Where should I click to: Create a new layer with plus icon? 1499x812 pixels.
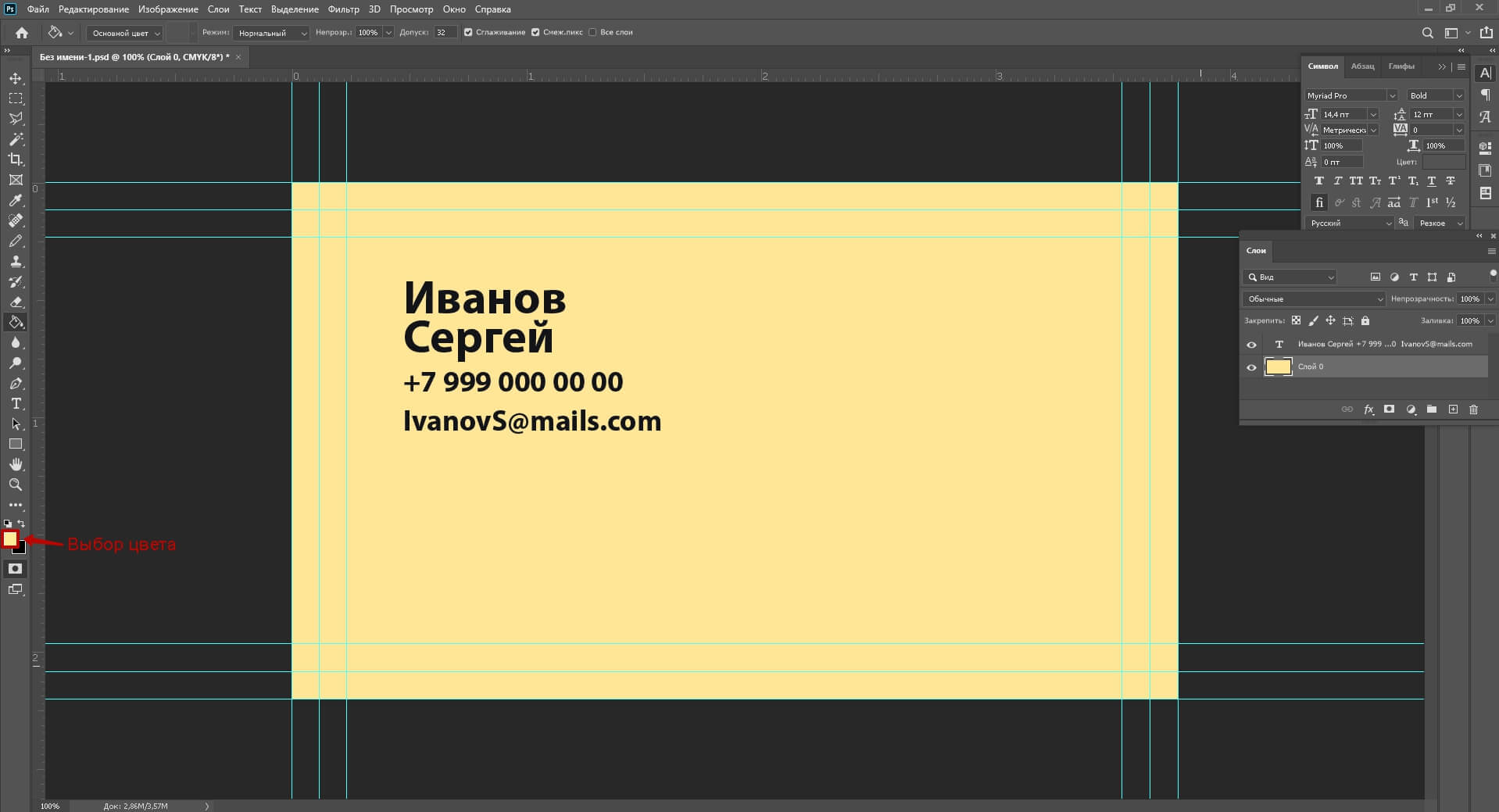1453,410
